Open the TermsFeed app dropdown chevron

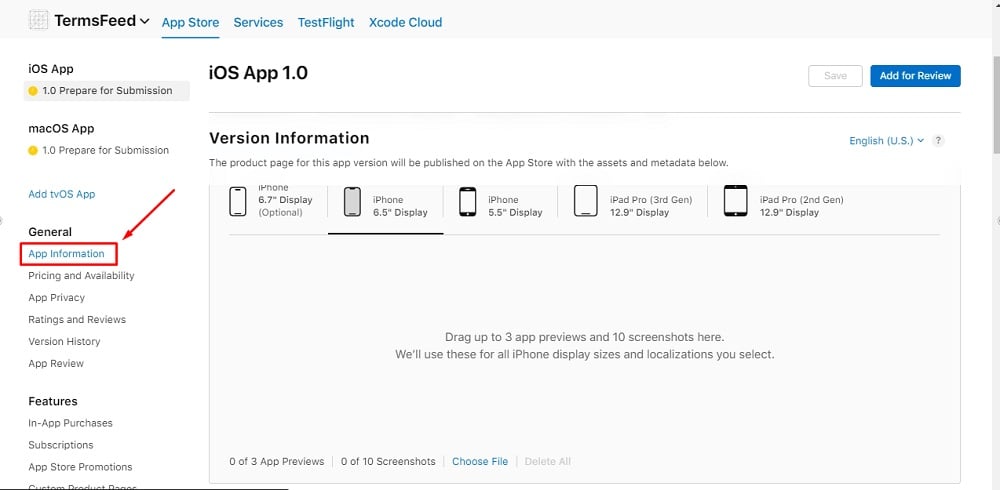[x=145, y=21]
